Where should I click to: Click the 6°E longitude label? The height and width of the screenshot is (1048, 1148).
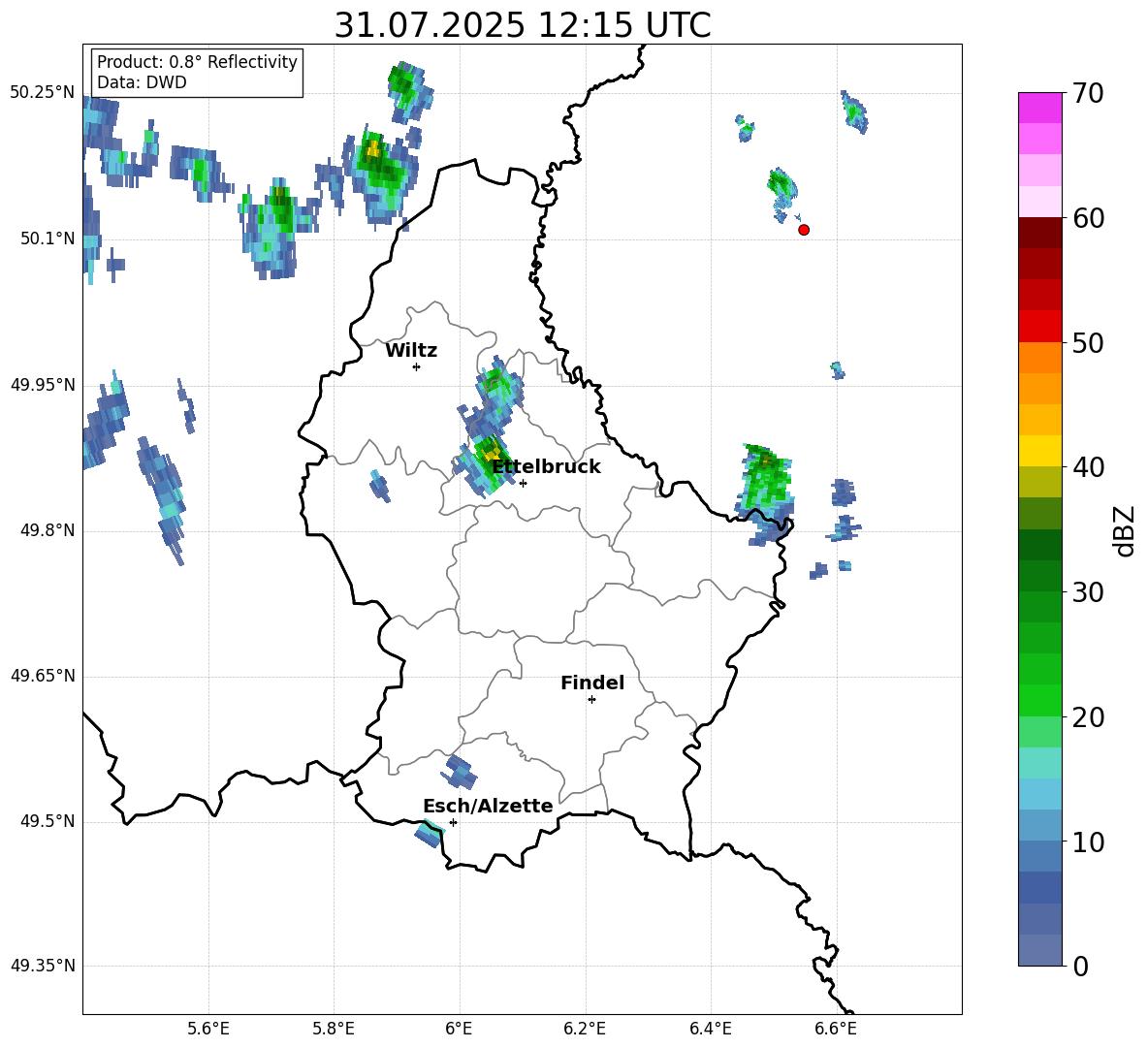(x=459, y=1029)
